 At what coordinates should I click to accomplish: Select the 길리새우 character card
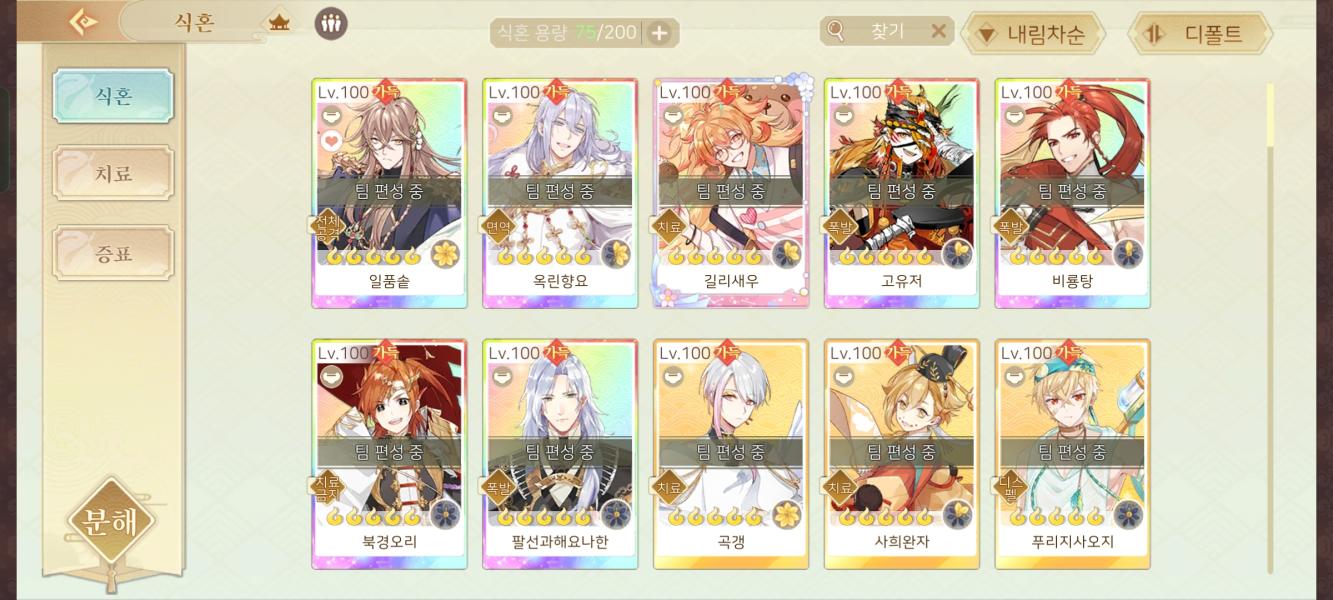pyautogui.click(x=731, y=193)
